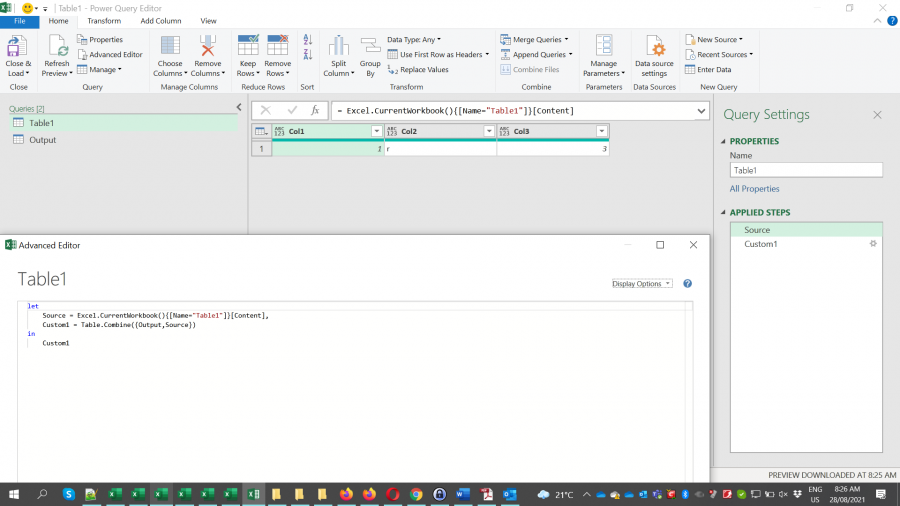The image size is (900, 506).
Task: Open the Col3 column filter dropdown
Action: 602,131
